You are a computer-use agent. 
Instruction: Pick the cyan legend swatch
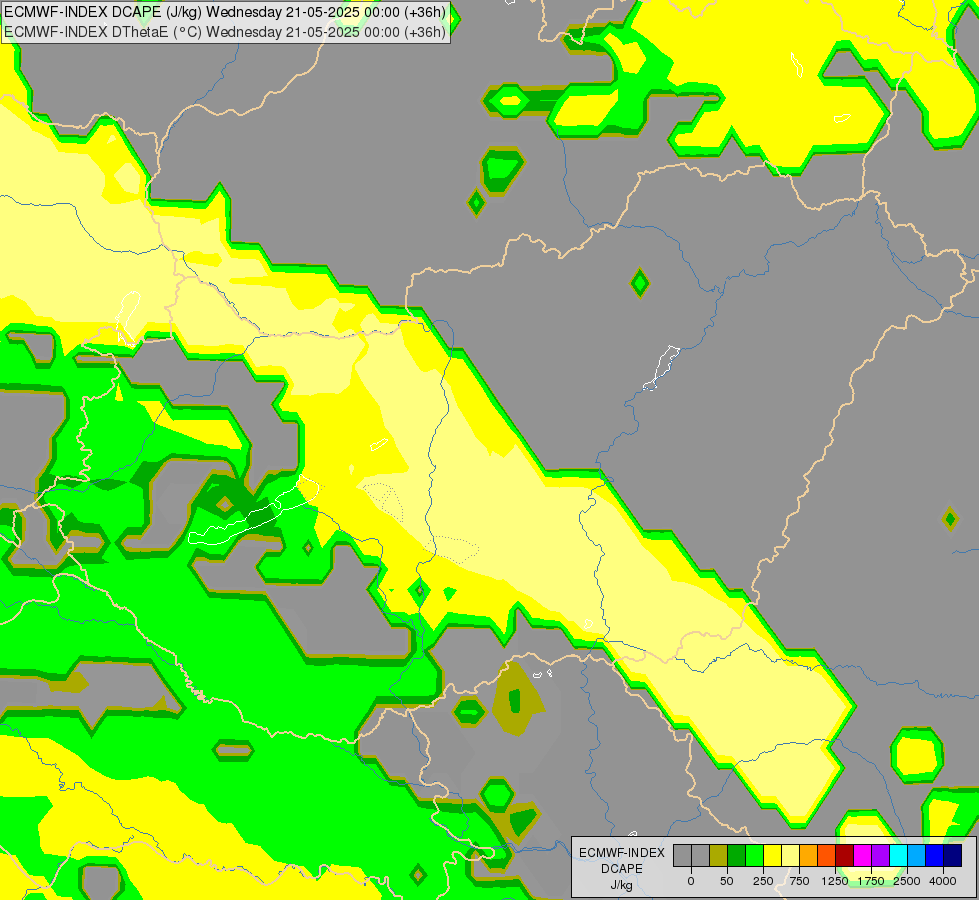pyautogui.click(x=898, y=855)
